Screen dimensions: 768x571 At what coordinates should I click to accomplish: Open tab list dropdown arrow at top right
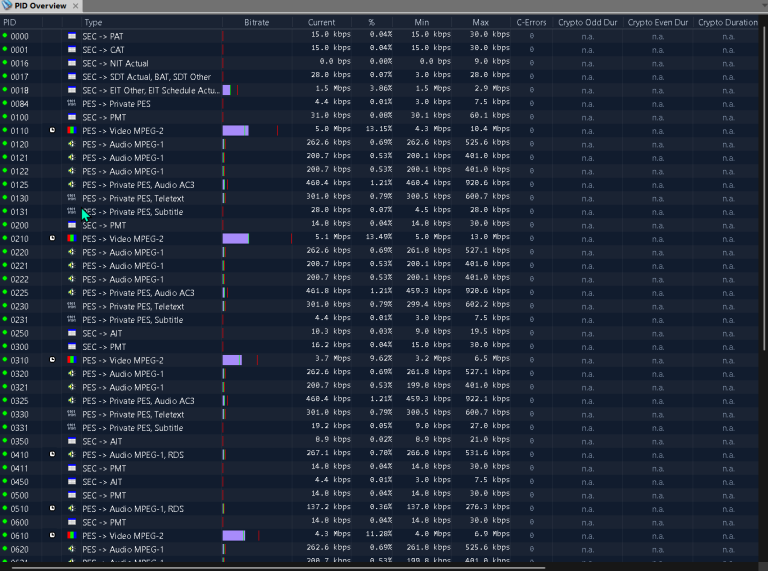point(764,4)
